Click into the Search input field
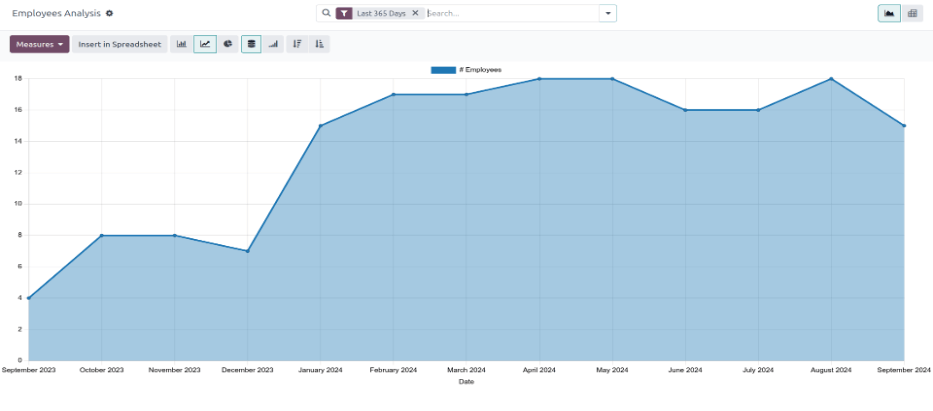Viewport: 933px width, 411px height. [x=510, y=13]
